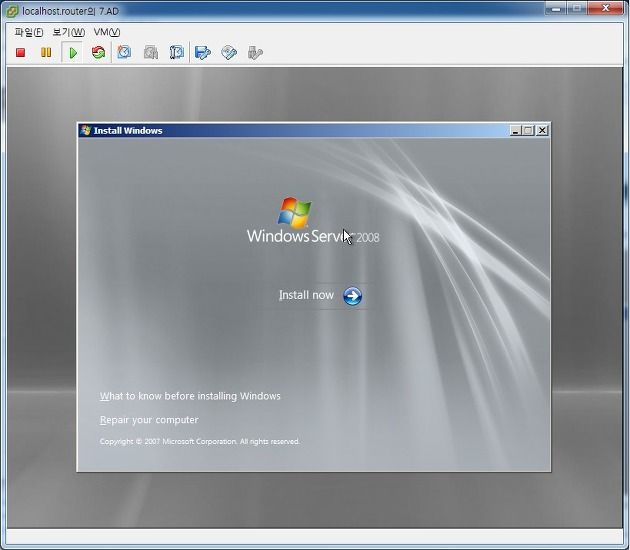Minimize the localhost.router console window

(x=556, y=8)
